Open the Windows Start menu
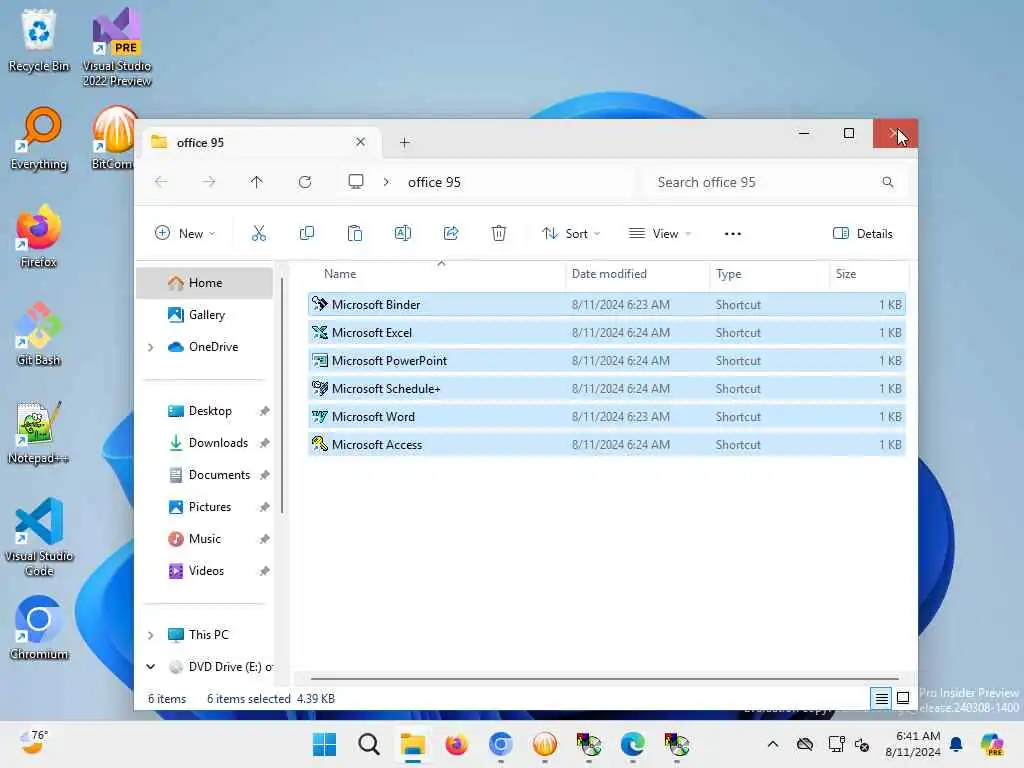Screen dimensions: 1024x768 coord(325,744)
